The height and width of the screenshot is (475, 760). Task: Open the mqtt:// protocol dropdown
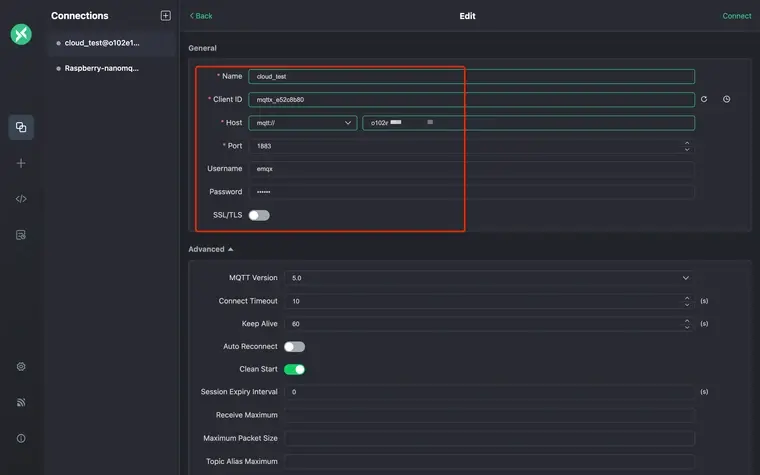click(x=302, y=123)
